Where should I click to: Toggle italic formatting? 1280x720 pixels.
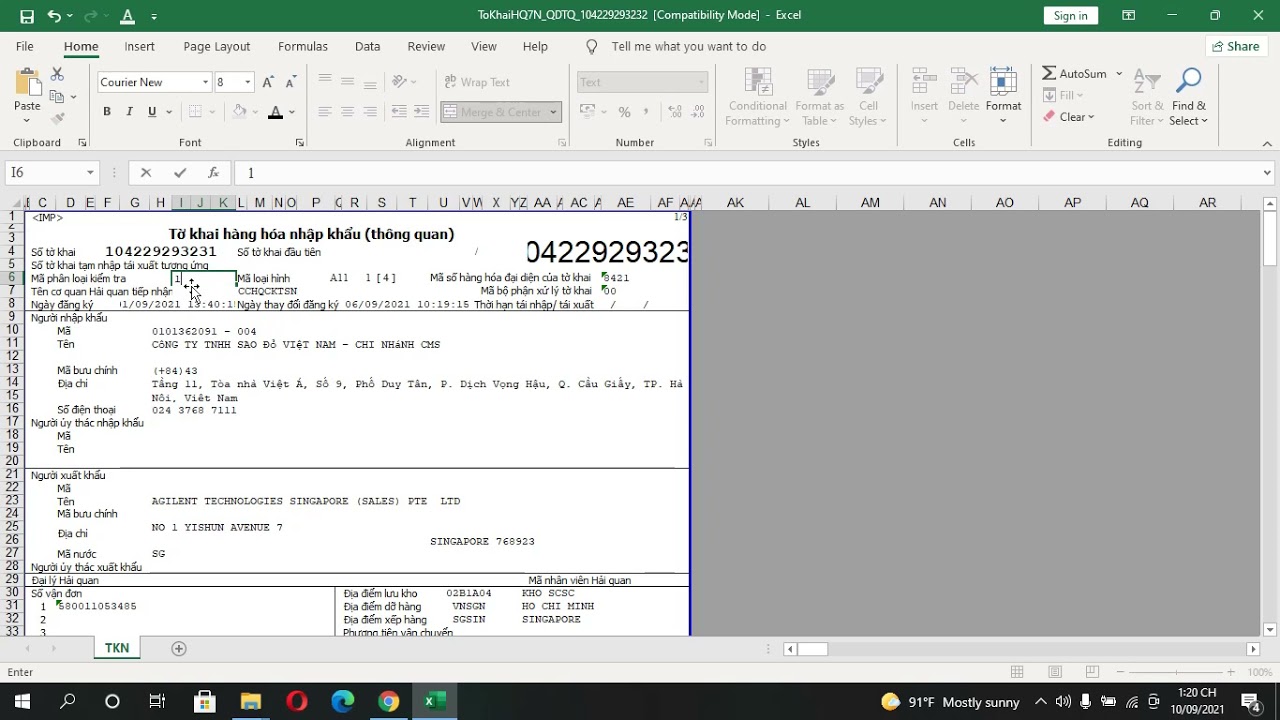(x=129, y=112)
